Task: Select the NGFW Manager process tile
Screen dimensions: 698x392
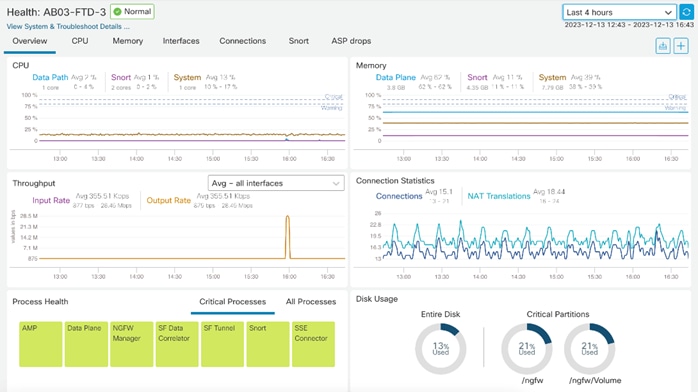Action: pos(131,344)
